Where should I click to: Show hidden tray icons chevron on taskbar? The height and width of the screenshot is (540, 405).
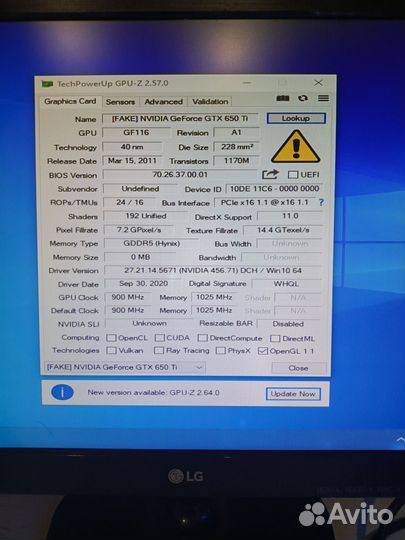pyautogui.click(x=401, y=440)
